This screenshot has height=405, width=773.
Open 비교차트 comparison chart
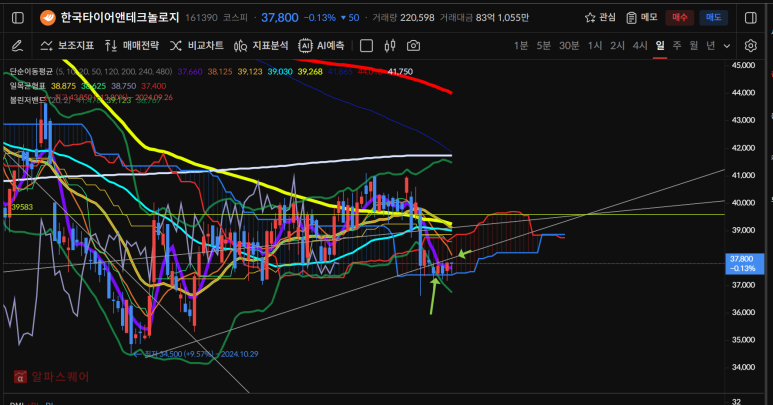coord(197,46)
